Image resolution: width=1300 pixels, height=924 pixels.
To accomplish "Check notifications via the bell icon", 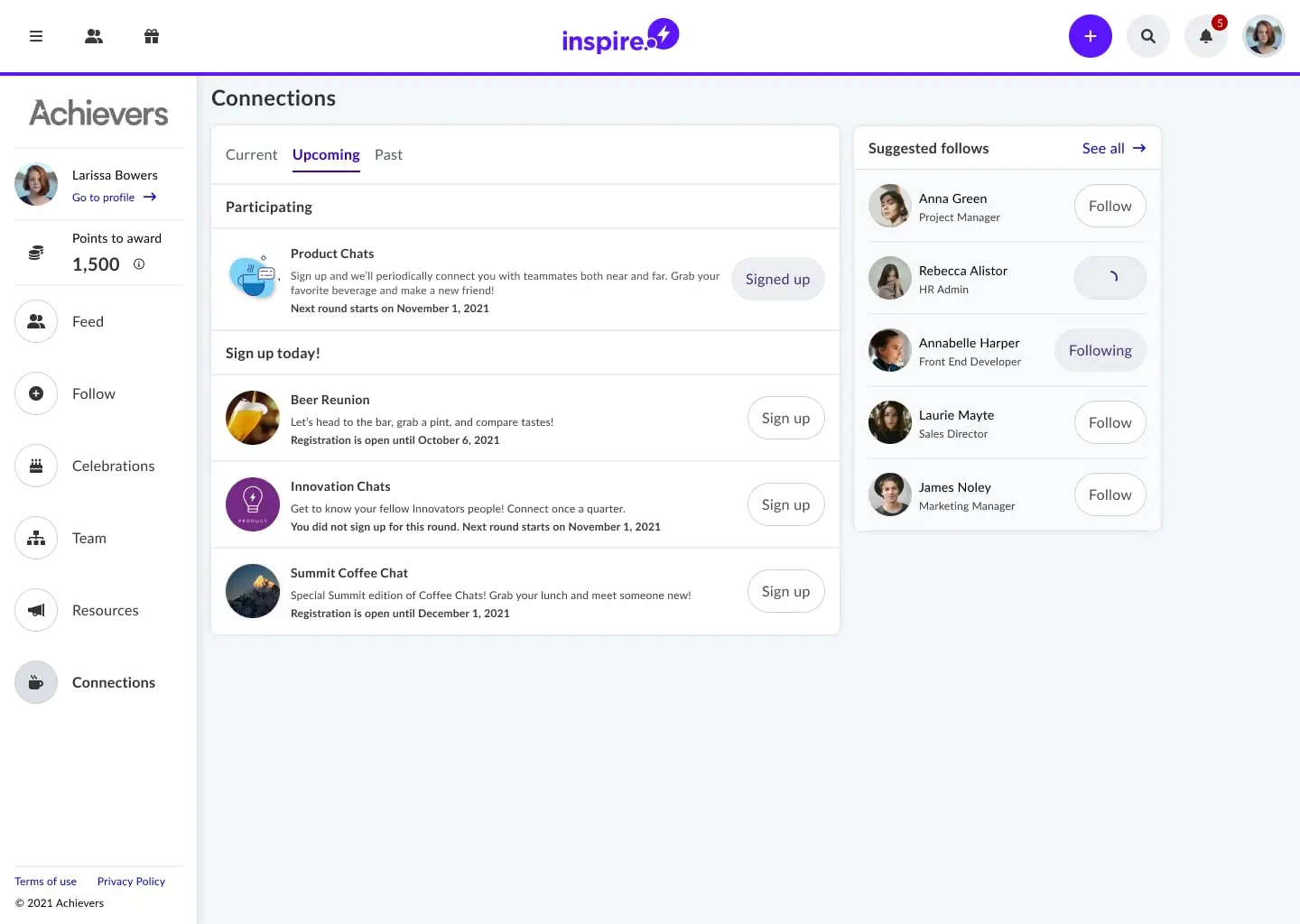I will 1206,36.
